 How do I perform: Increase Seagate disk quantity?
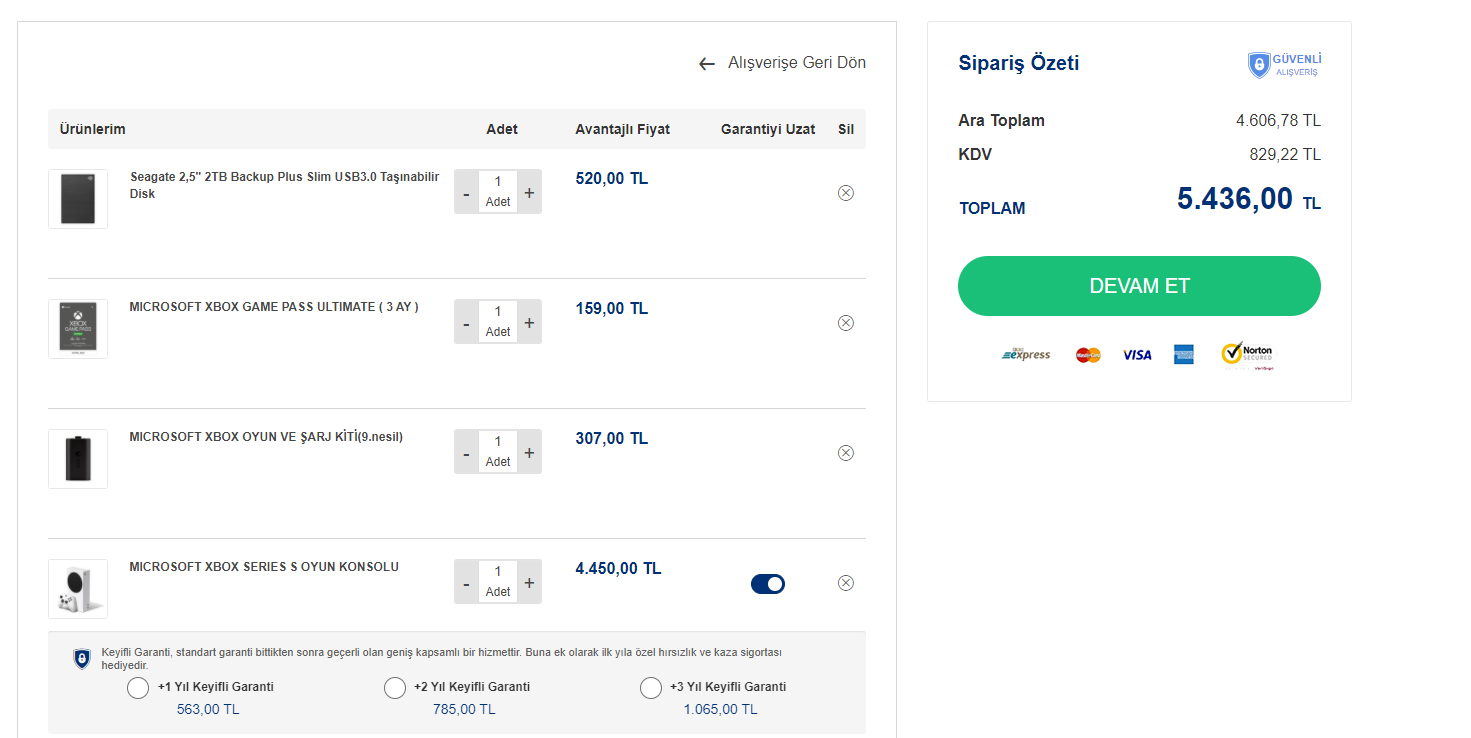coord(529,193)
